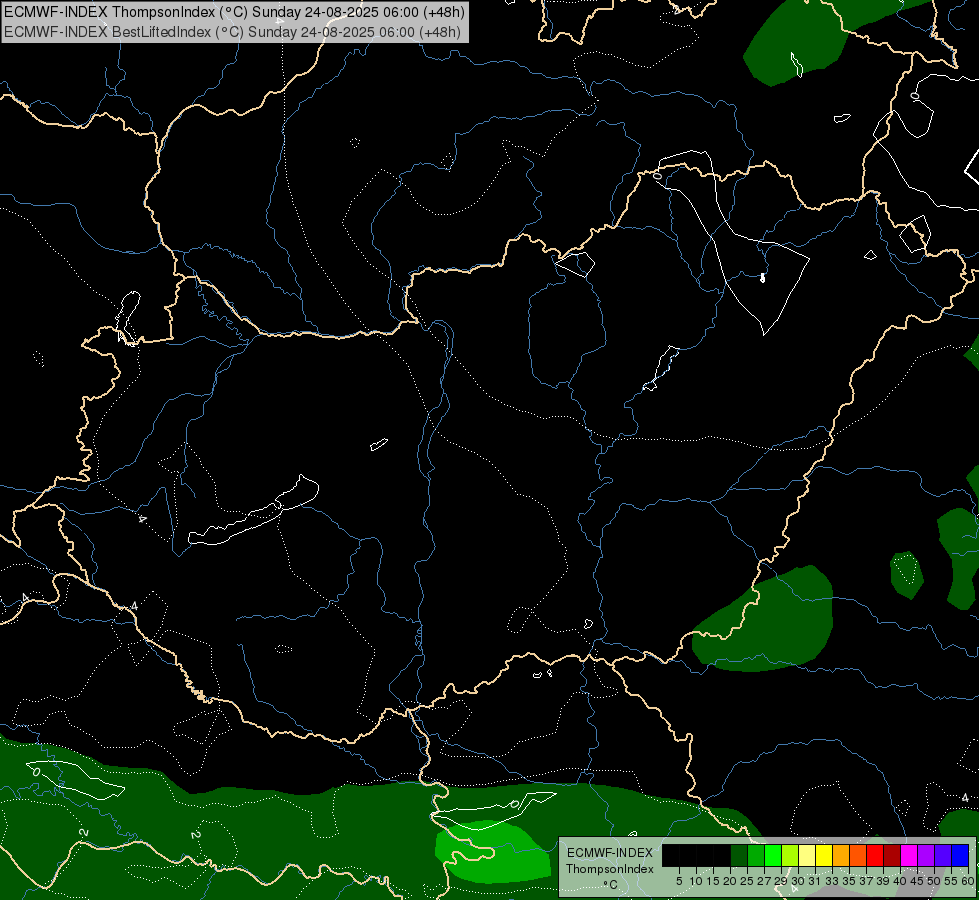Select the blue 55–60 legend swatch
Image resolution: width=979 pixels, height=900 pixels.
(960, 855)
